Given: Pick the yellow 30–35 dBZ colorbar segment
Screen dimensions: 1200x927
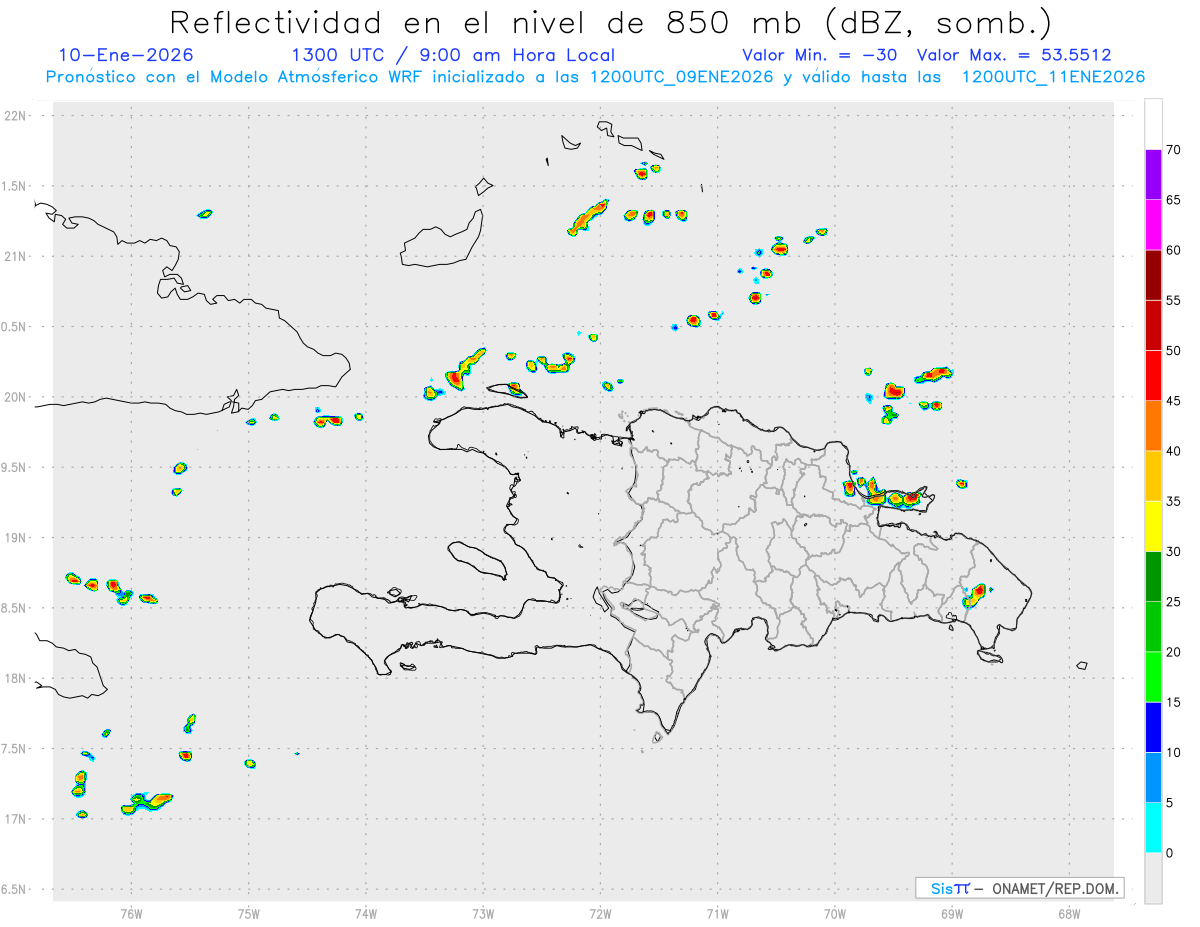Looking at the screenshot, I should pyautogui.click(x=1153, y=526).
